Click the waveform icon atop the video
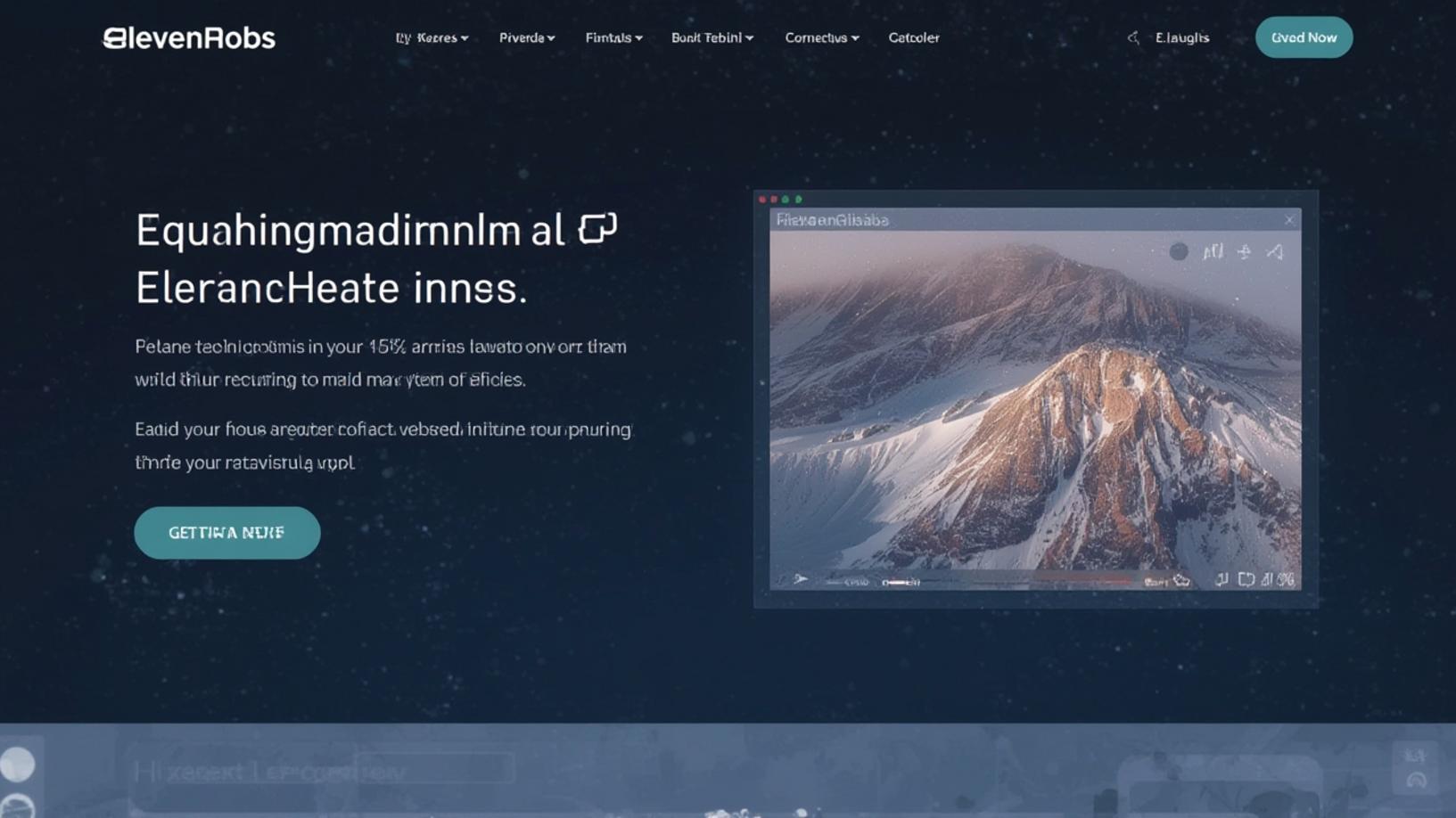Image resolution: width=1456 pixels, height=818 pixels. click(1213, 252)
